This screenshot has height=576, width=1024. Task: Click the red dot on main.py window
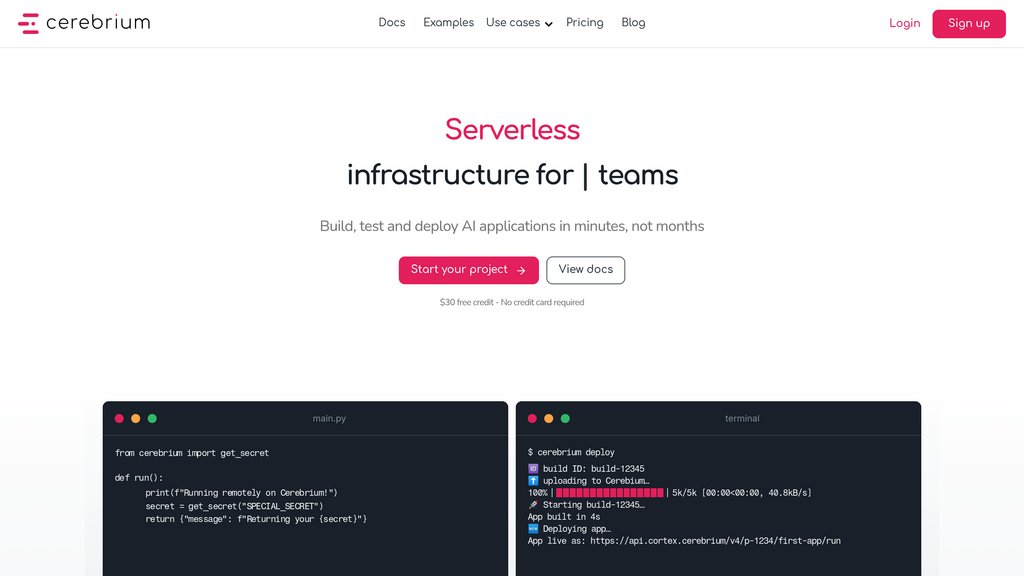(119, 419)
